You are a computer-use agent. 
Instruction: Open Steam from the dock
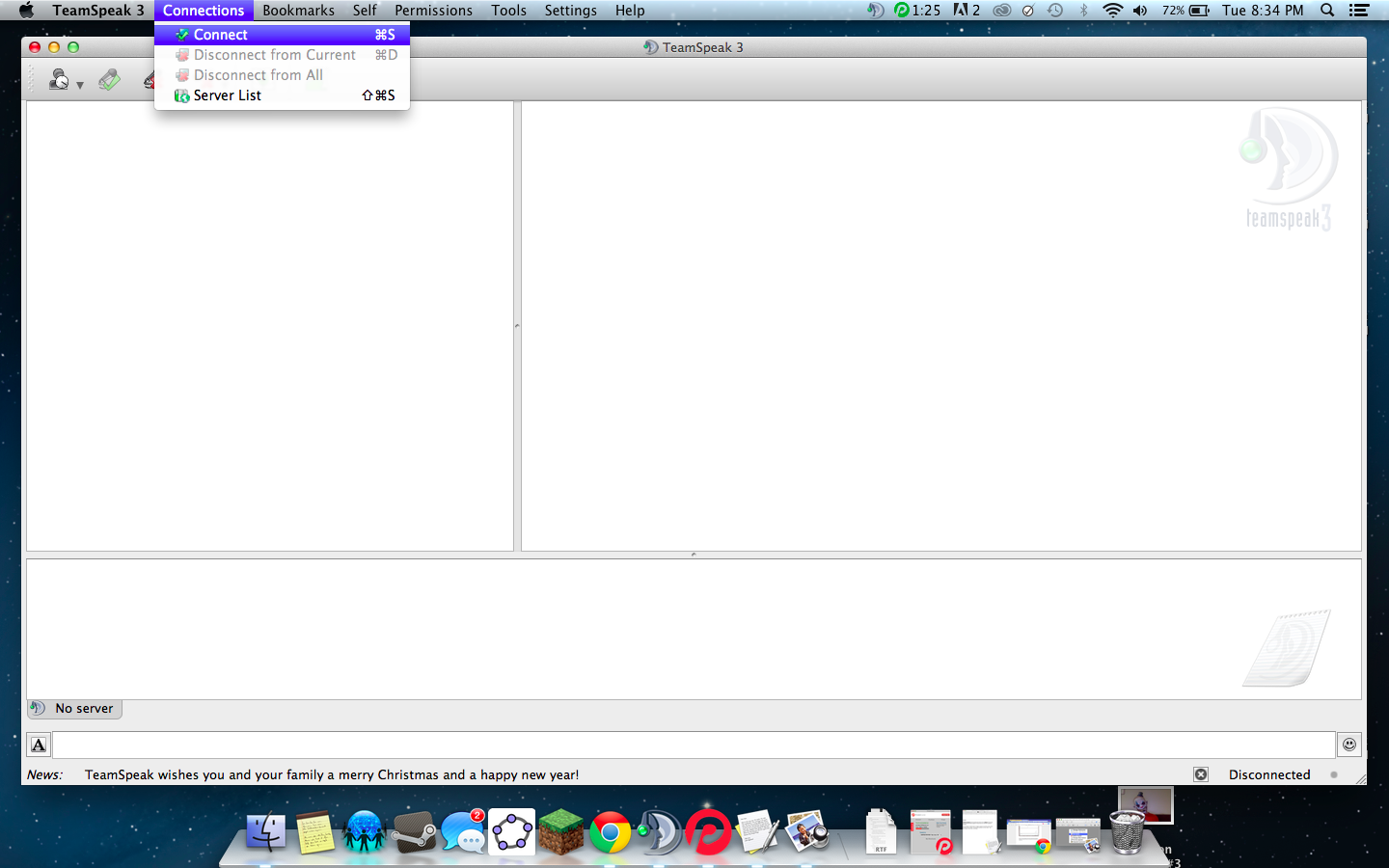click(414, 832)
